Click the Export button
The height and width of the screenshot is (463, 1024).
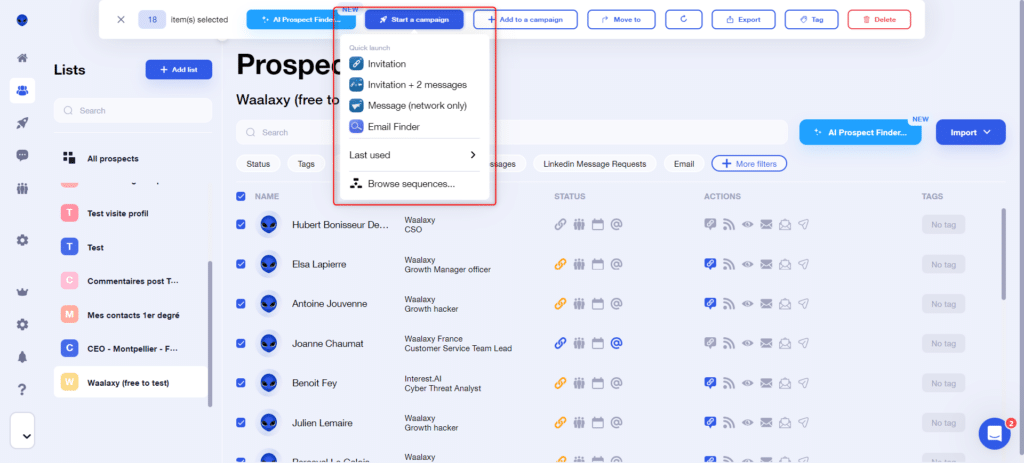(743, 20)
